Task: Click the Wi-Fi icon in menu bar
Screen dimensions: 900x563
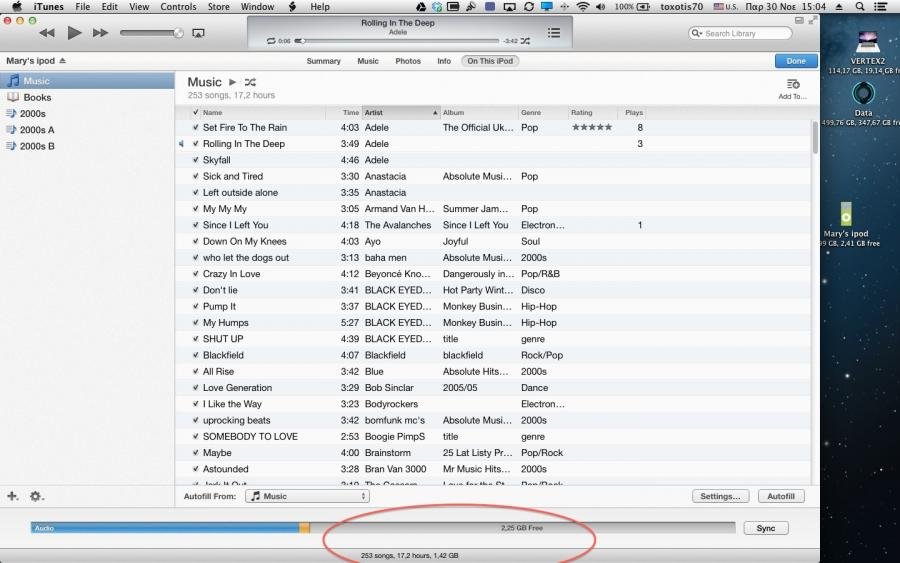Action: click(583, 7)
